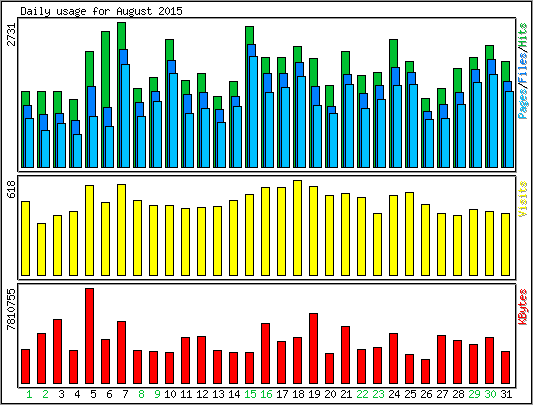533x405 pixels.
Task: Select day 1 on the date axis
Action: (29, 394)
